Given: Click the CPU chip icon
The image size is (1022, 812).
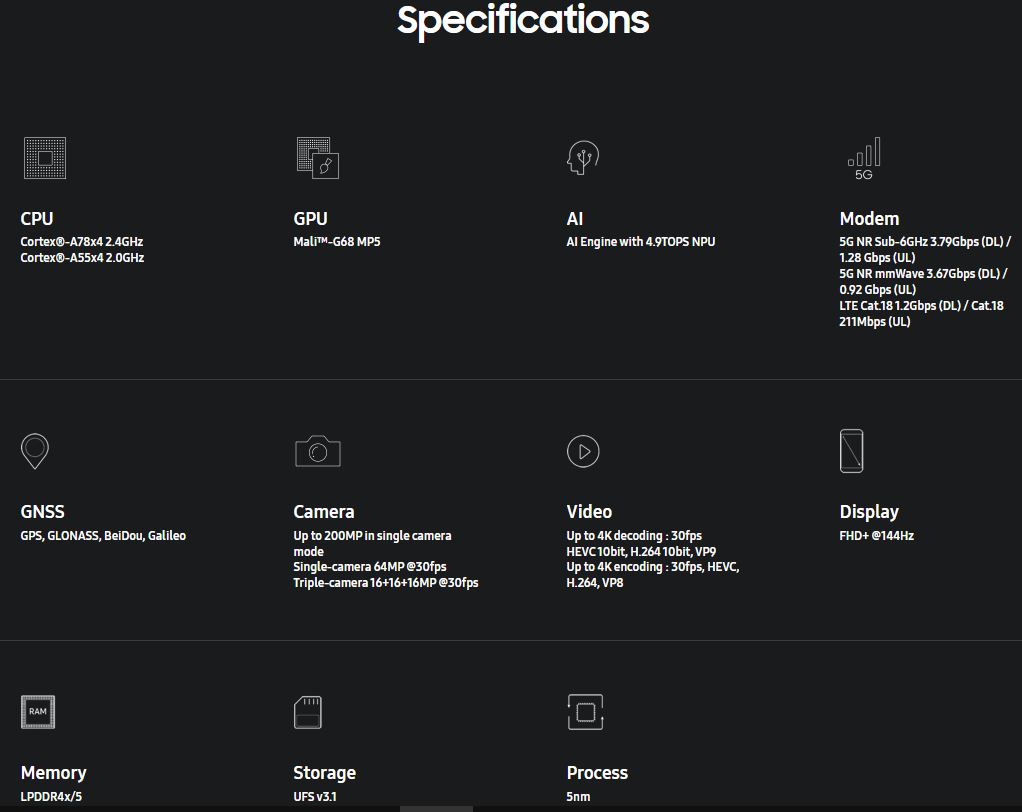Looking at the screenshot, I should (45, 158).
